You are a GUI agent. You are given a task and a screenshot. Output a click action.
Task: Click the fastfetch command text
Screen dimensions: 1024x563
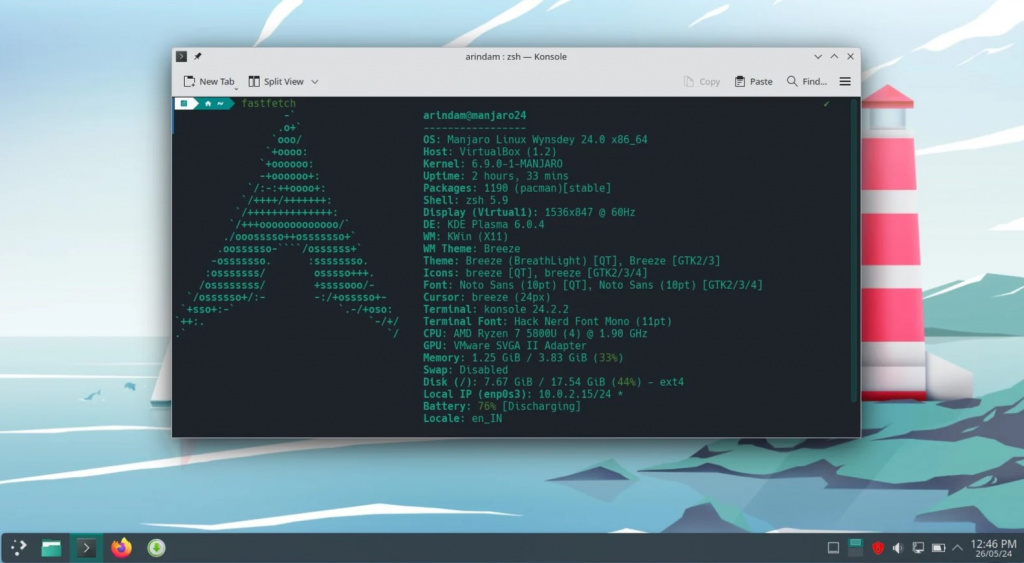[268, 103]
